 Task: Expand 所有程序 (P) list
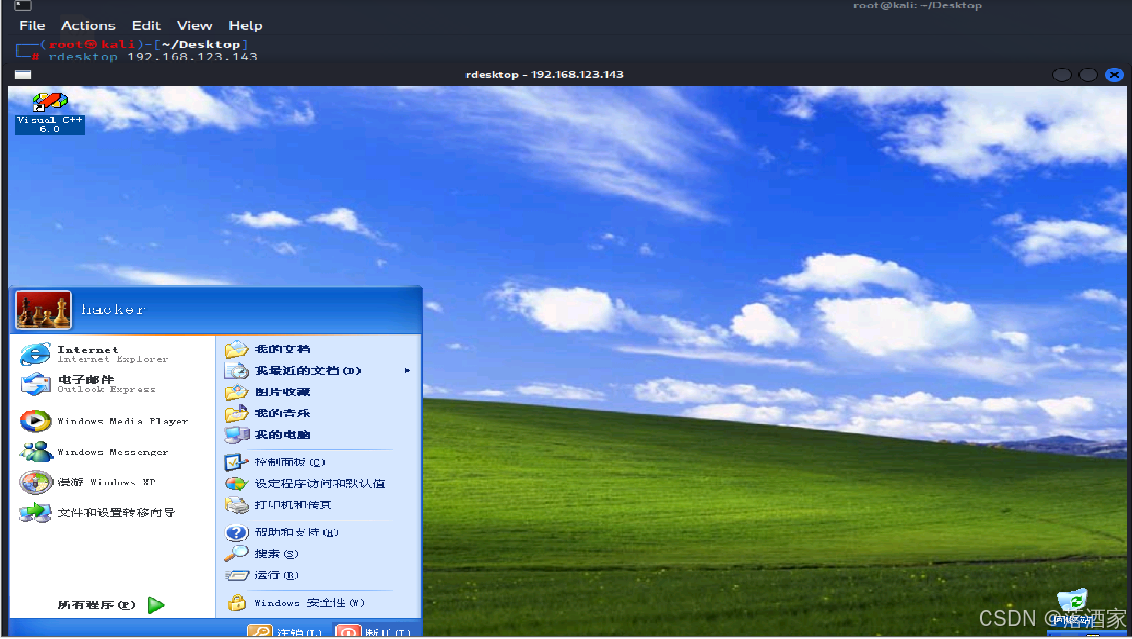coord(111,605)
